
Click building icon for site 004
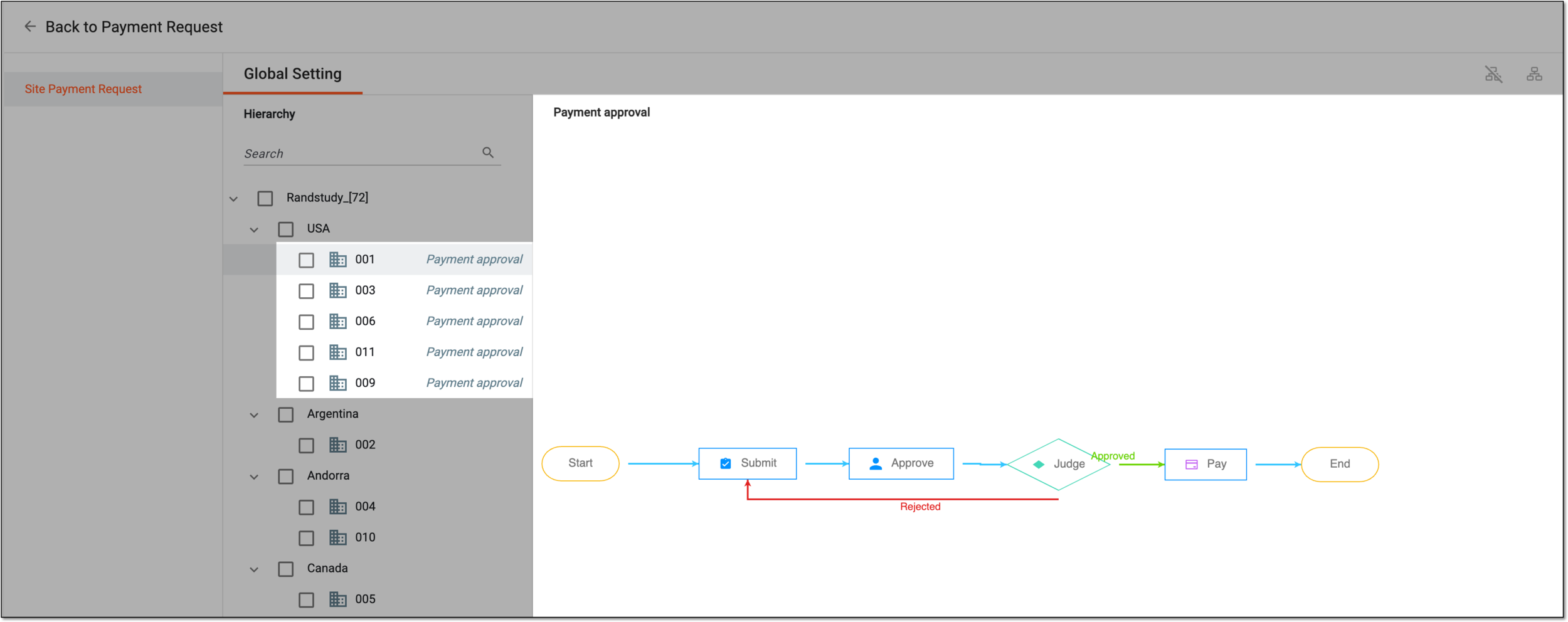point(338,507)
